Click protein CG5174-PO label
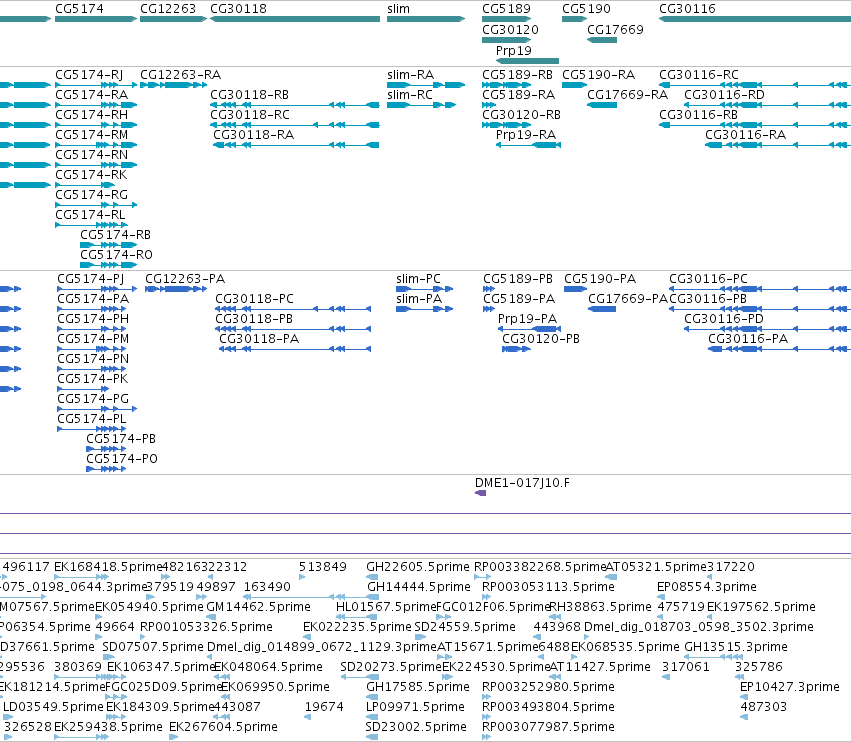The width and height of the screenshot is (851, 742). point(122,459)
